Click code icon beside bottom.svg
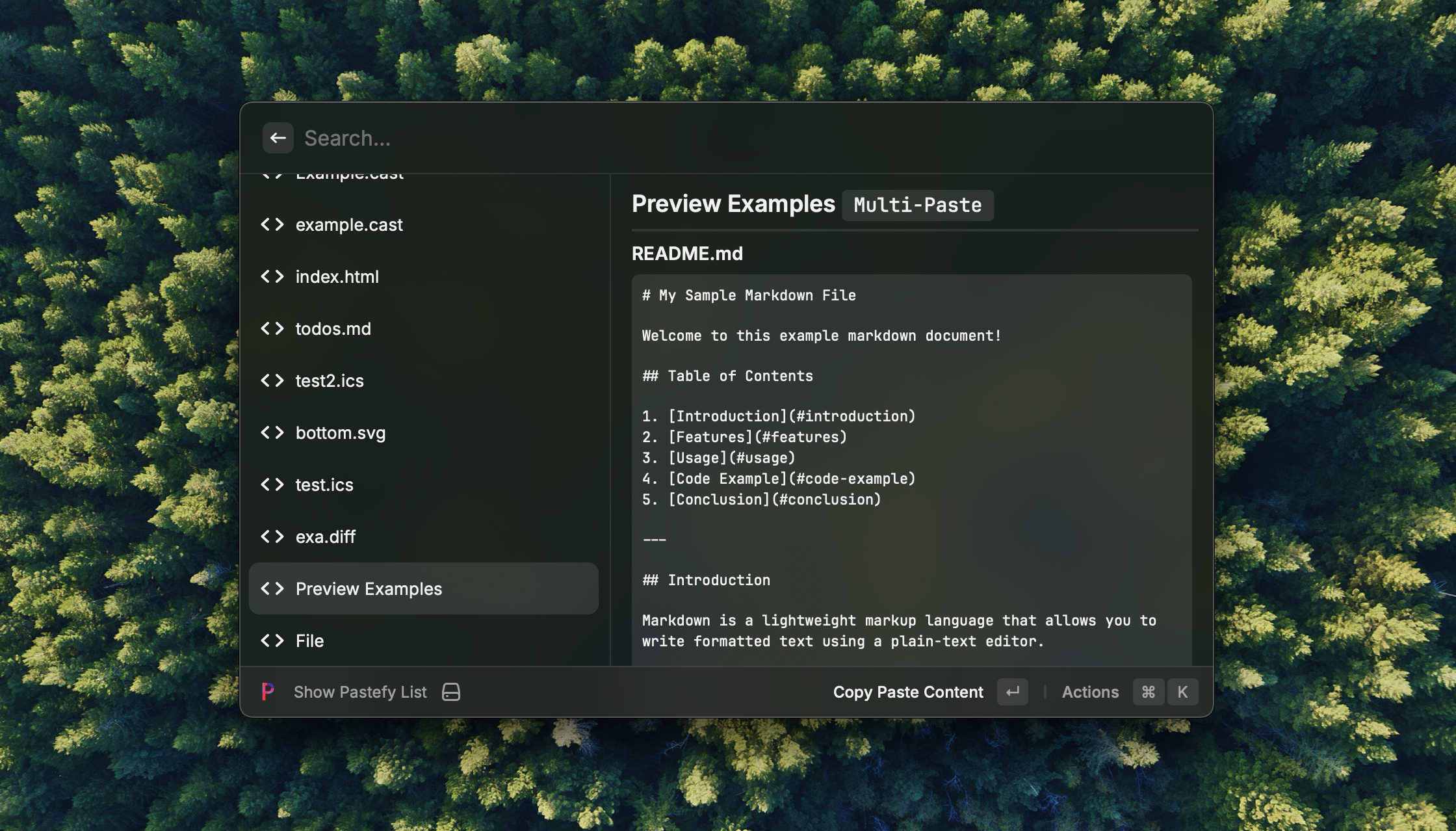This screenshot has height=831, width=1456. point(272,433)
